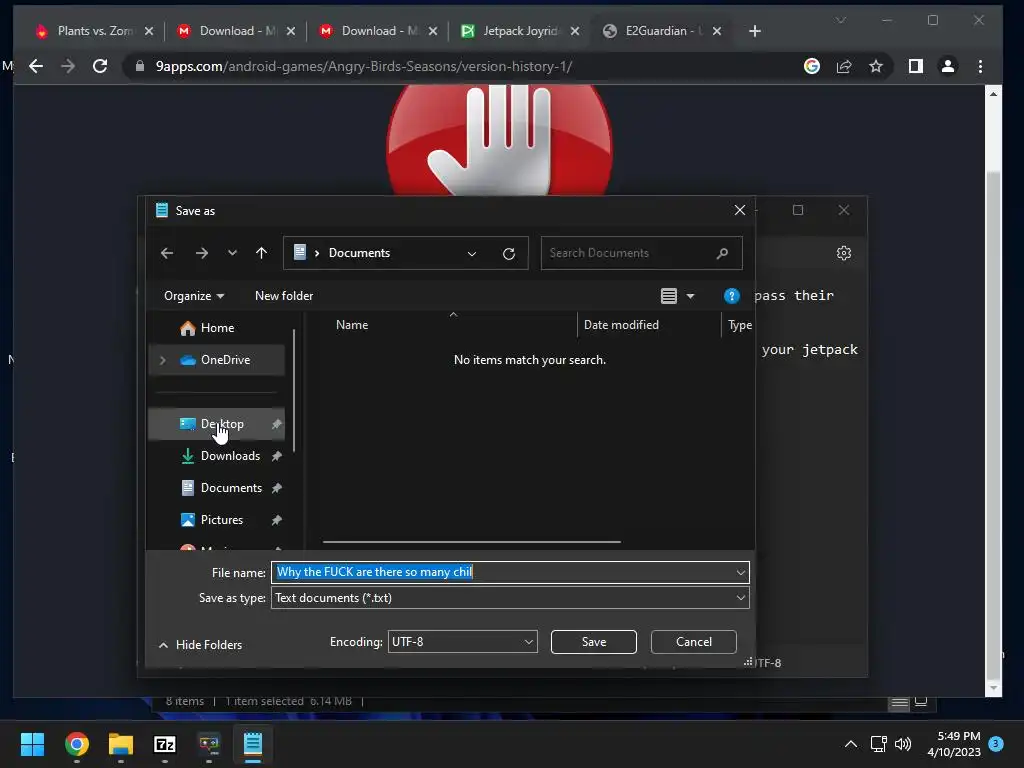
Task: Open Chrome three-dot menu
Action: (x=980, y=66)
